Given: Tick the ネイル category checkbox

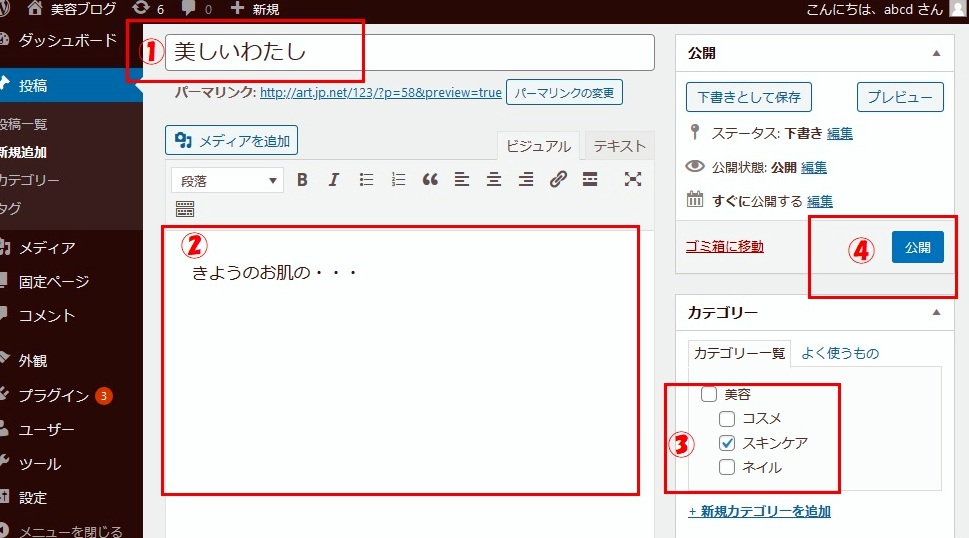Looking at the screenshot, I should click(727, 467).
